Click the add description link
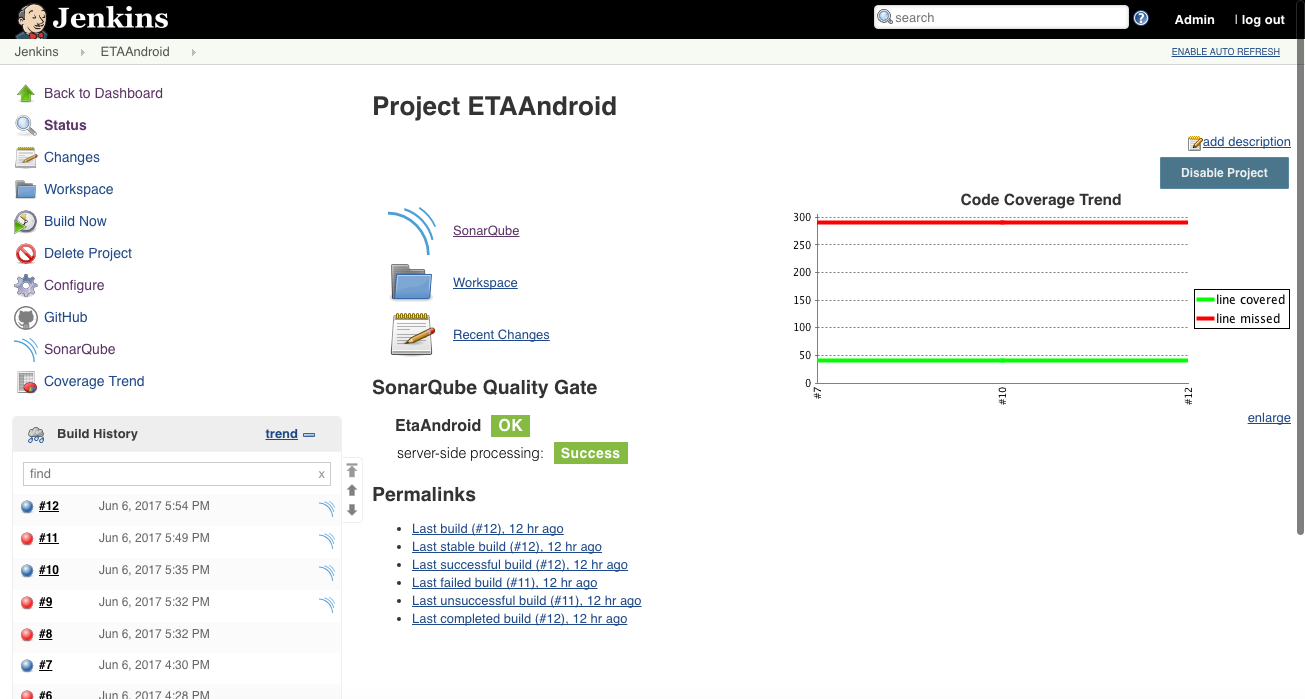 [1246, 142]
